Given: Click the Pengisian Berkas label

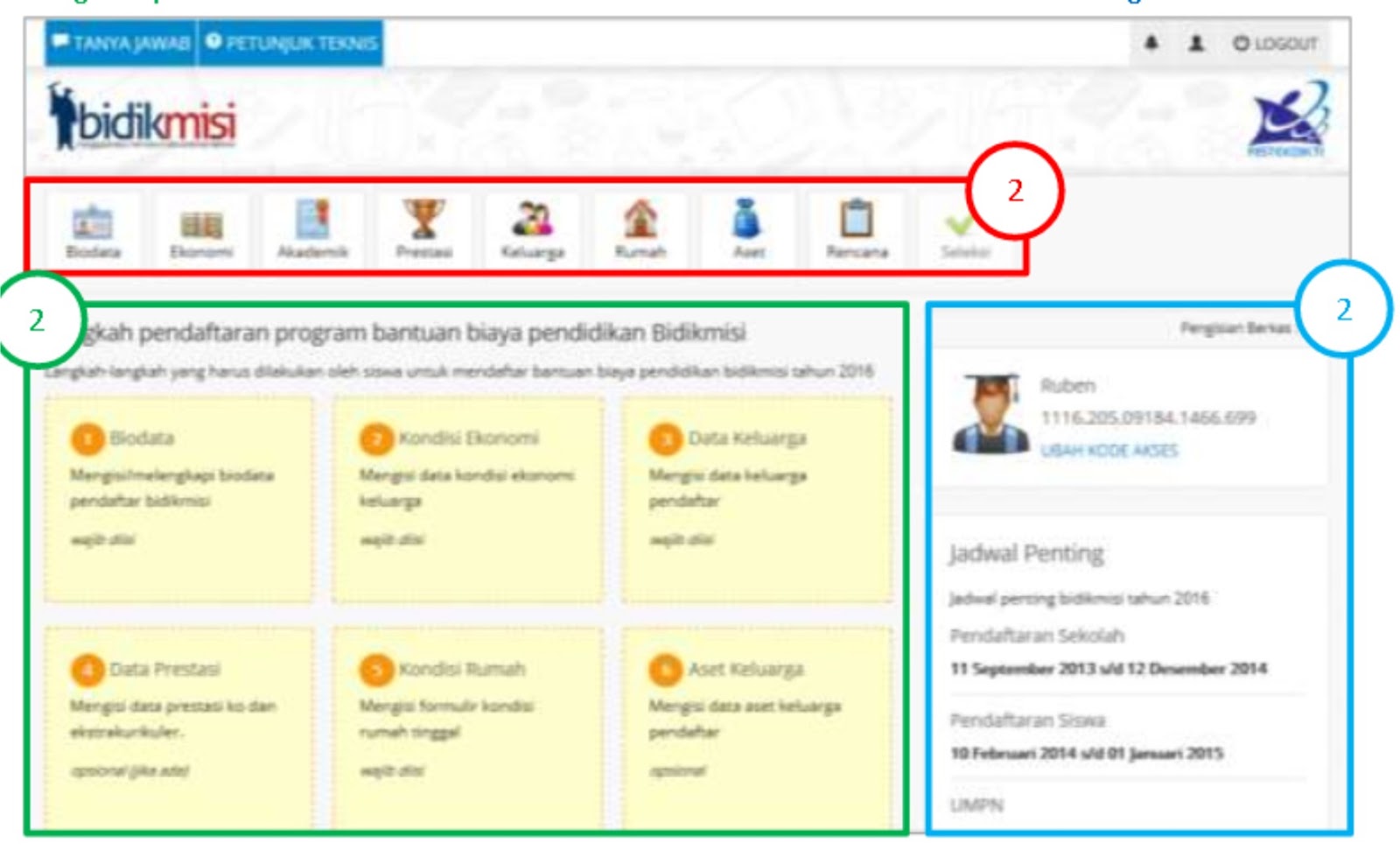Looking at the screenshot, I should [1235, 328].
